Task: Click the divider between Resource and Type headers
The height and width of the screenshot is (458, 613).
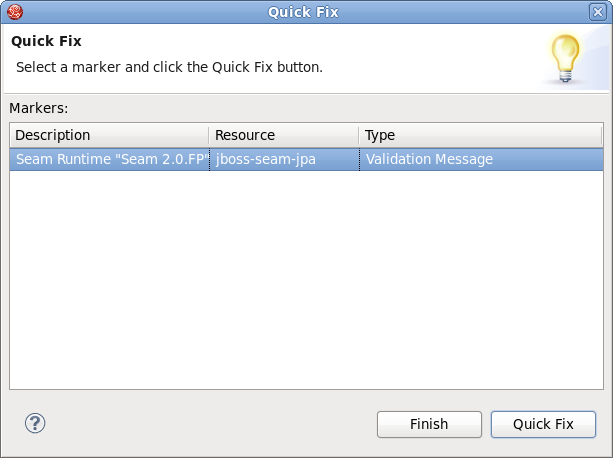Action: click(x=359, y=135)
